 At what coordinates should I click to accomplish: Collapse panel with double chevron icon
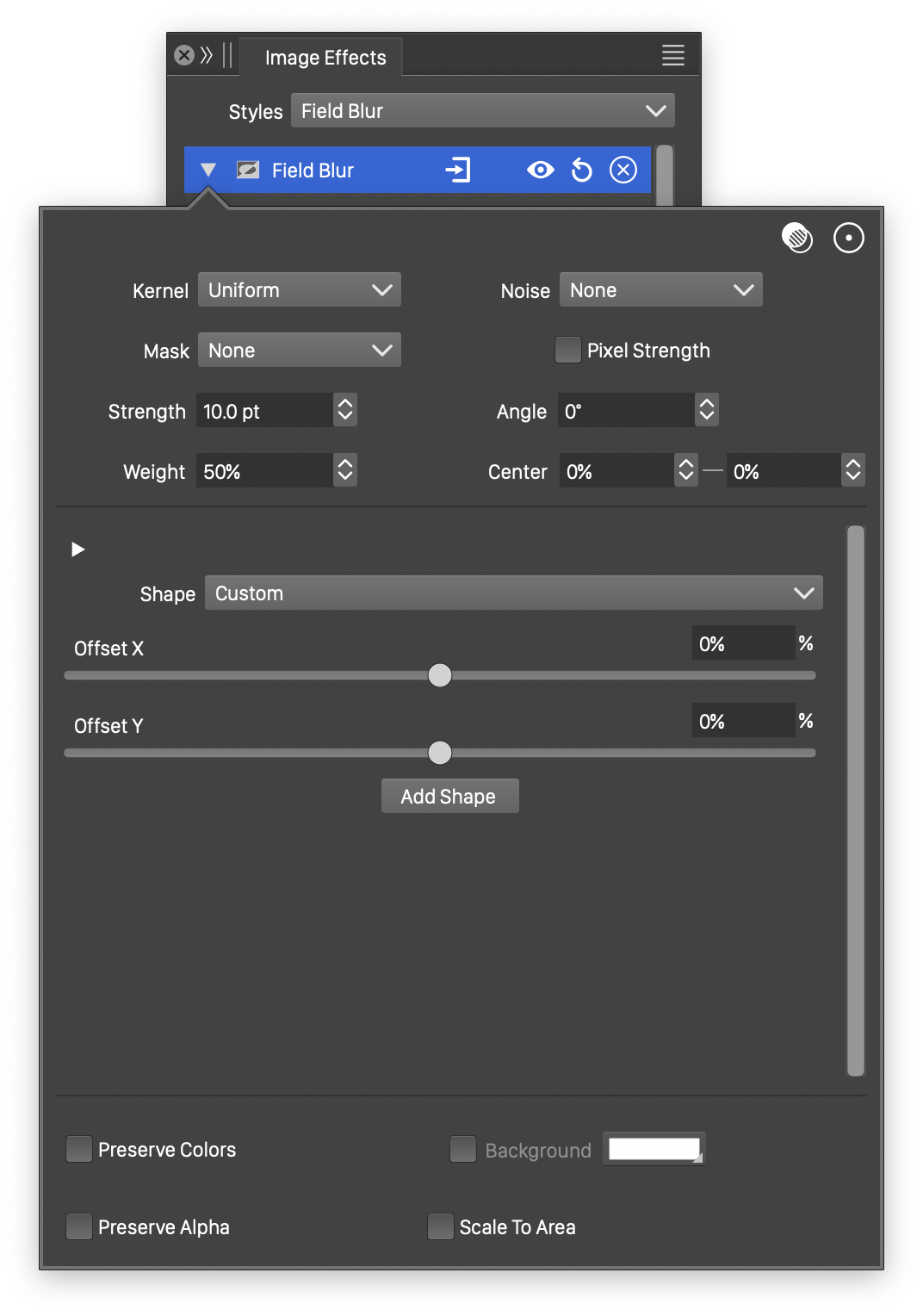click(207, 56)
